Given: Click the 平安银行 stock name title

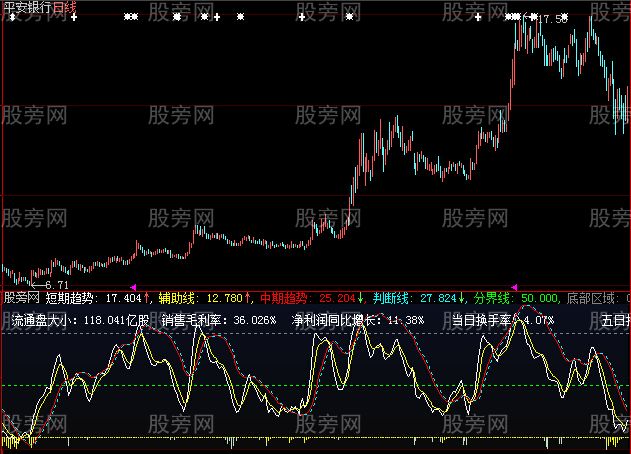Looking at the screenshot, I should (x=27, y=7).
